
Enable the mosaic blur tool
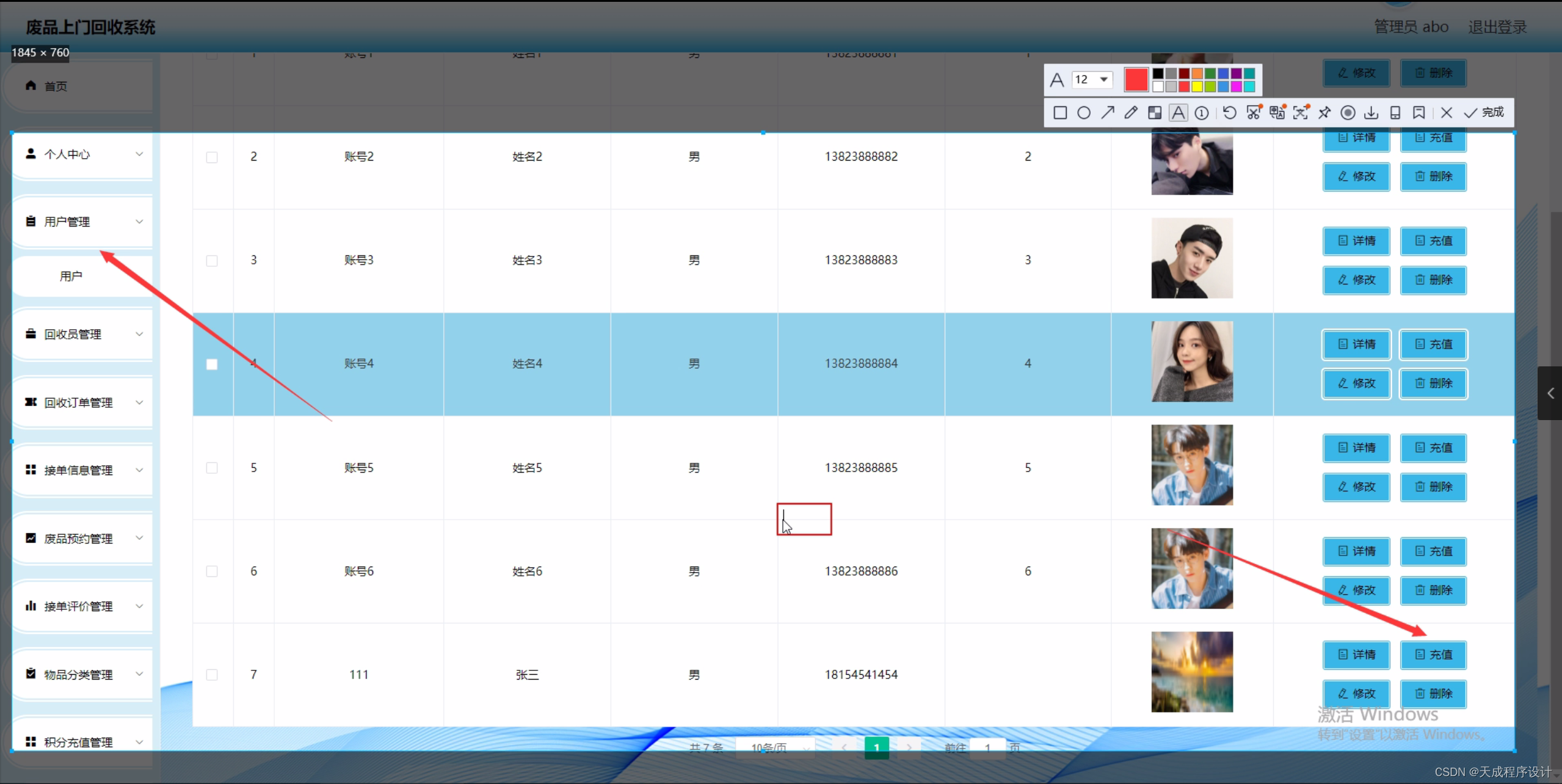pos(1154,113)
